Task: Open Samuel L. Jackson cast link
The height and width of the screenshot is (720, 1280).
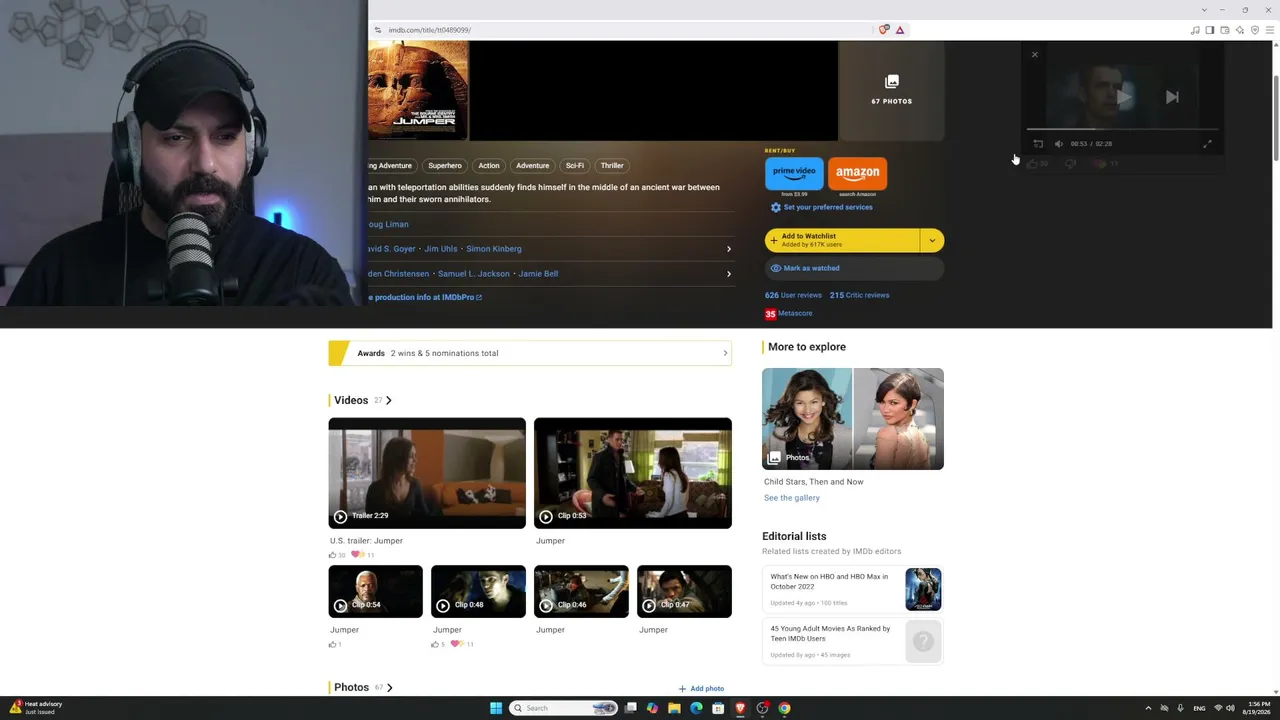Action: point(474,274)
